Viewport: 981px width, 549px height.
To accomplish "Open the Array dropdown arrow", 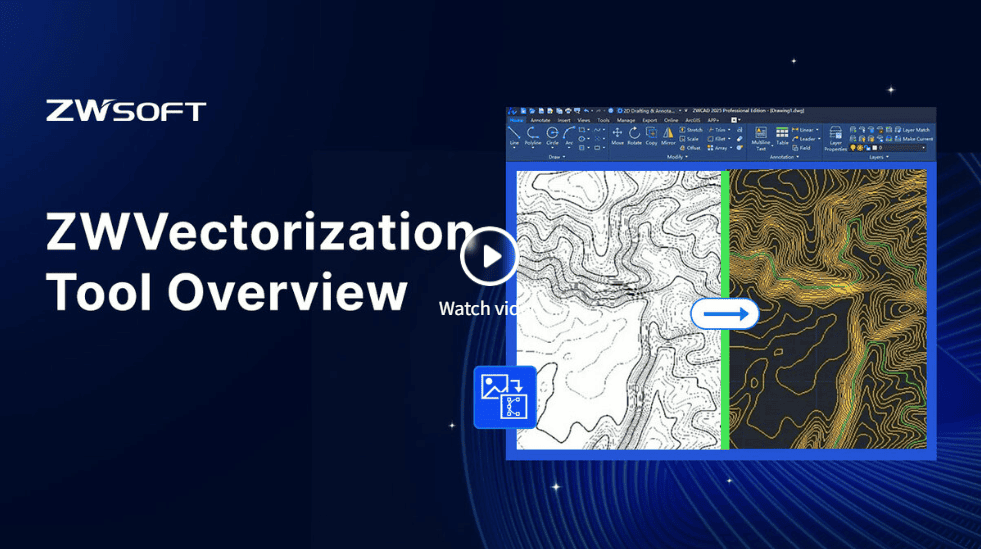I will [731, 148].
